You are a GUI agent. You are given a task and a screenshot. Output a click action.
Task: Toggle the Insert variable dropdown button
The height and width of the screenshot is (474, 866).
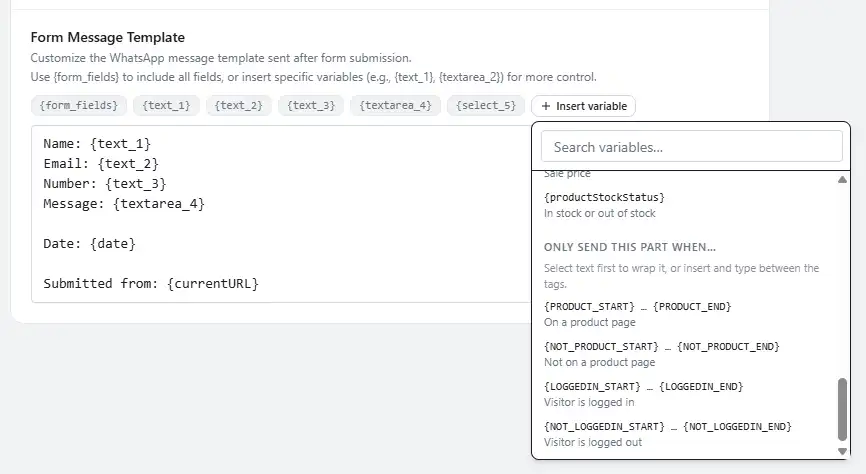click(x=583, y=106)
